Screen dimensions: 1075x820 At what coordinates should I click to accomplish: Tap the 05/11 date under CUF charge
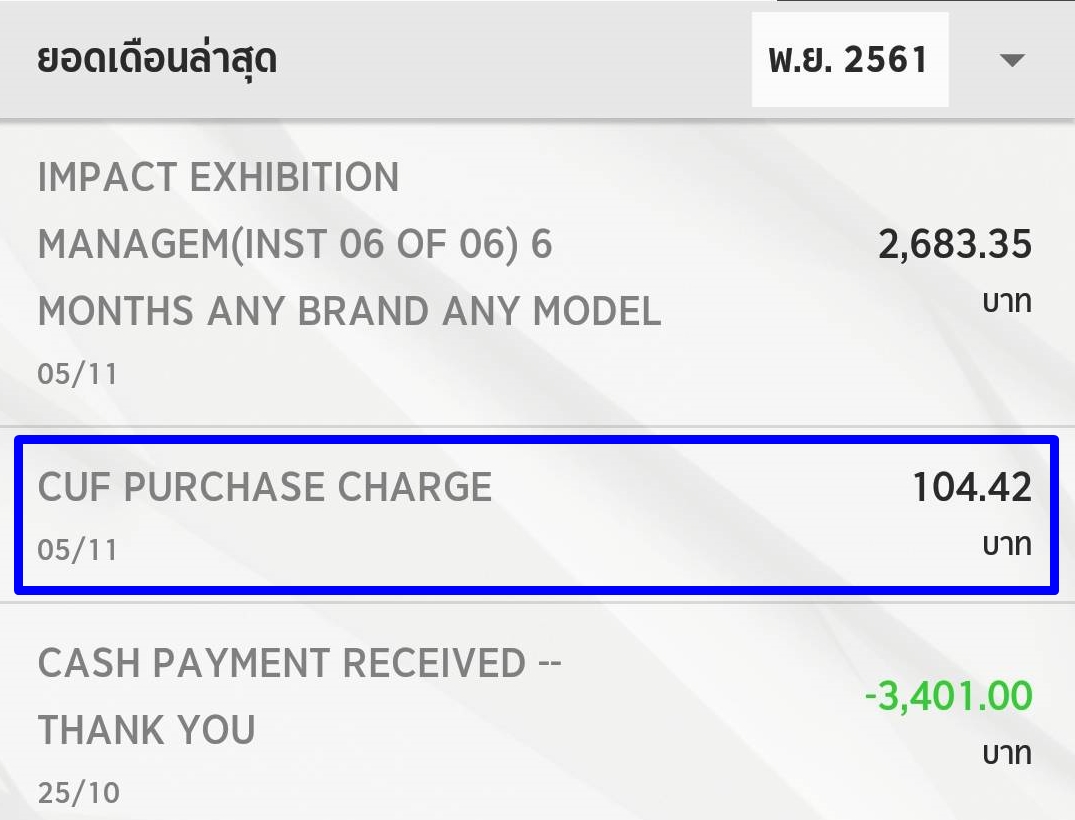[x=77, y=549]
